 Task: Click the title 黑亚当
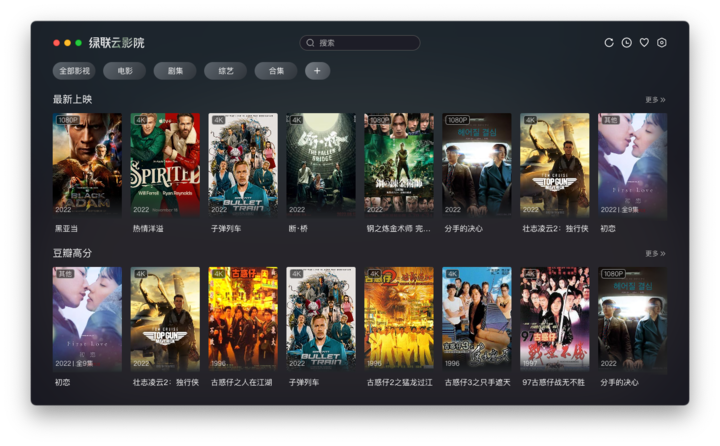click(x=67, y=229)
